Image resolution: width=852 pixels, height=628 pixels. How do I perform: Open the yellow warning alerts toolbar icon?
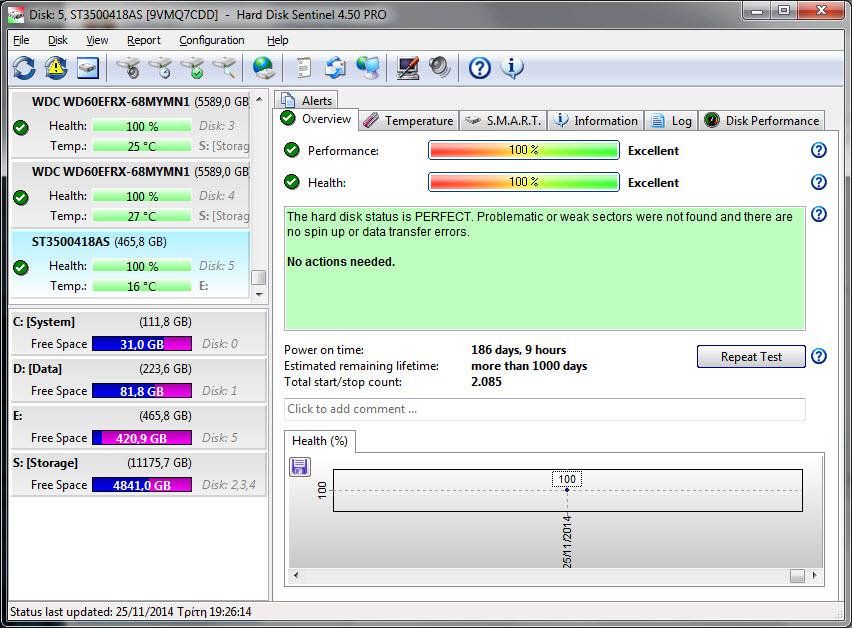pyautogui.click(x=55, y=68)
